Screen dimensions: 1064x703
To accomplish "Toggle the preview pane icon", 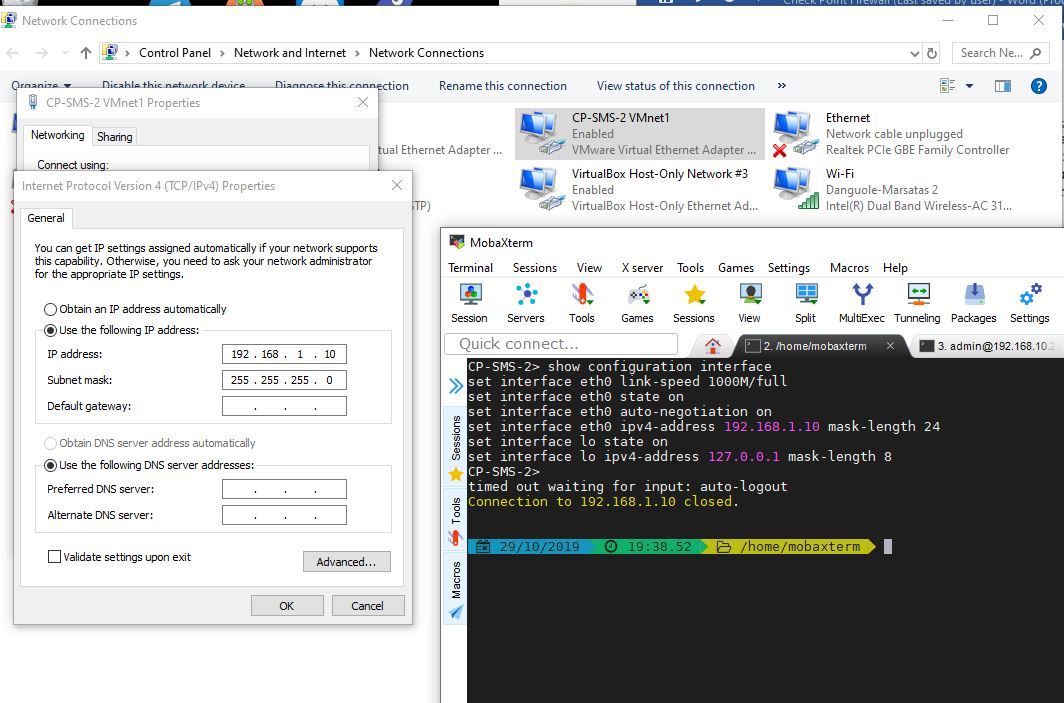I will [1002, 86].
